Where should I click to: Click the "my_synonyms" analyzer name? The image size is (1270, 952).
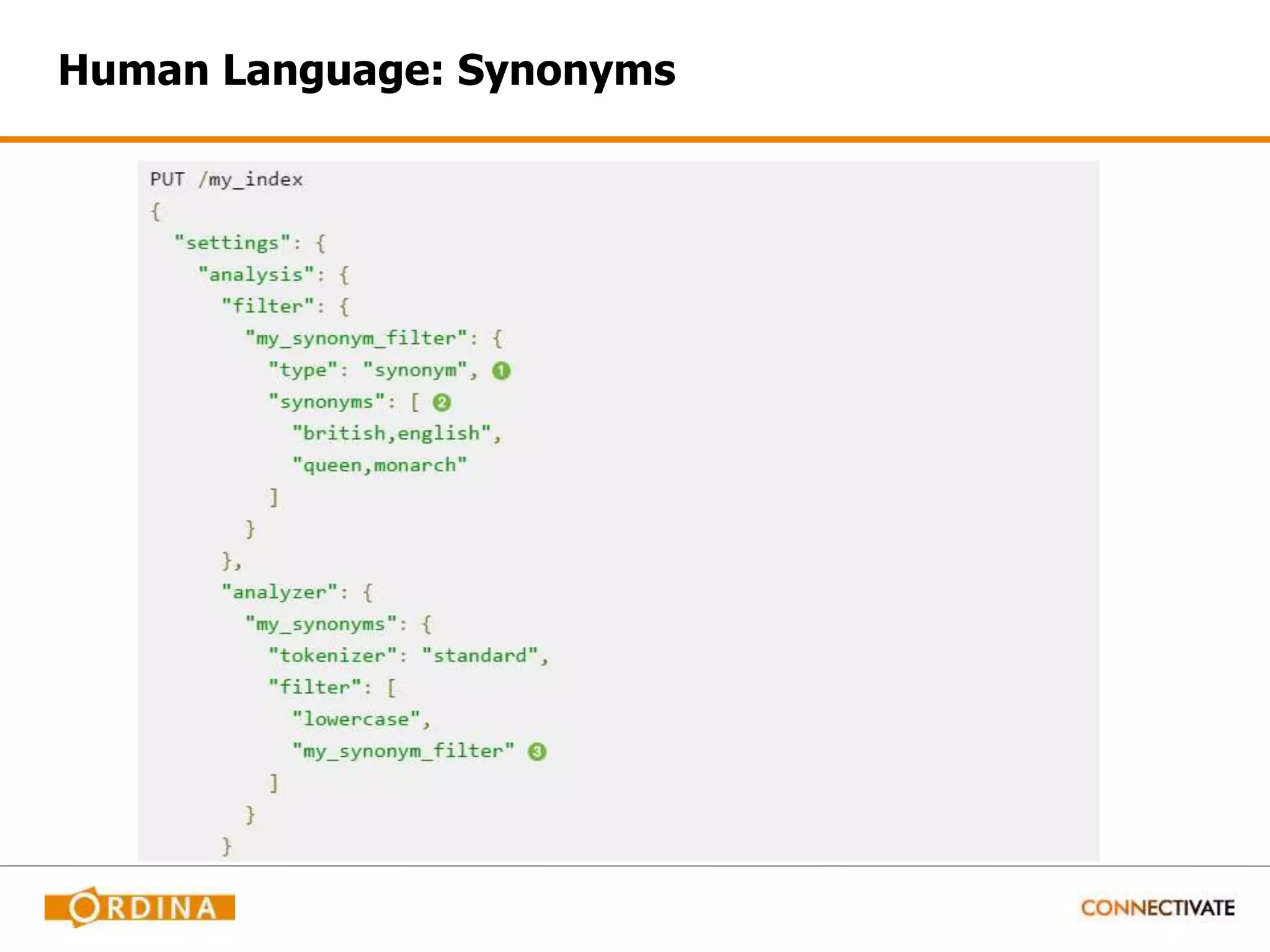(x=320, y=624)
